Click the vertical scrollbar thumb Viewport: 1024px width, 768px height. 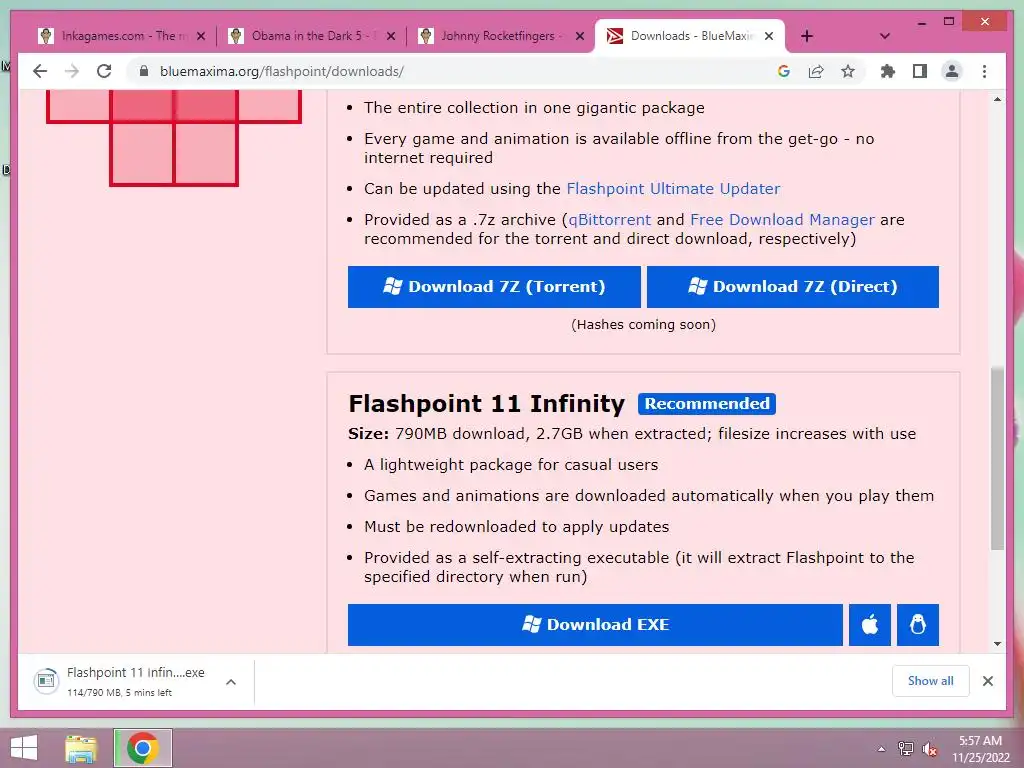tap(997, 458)
